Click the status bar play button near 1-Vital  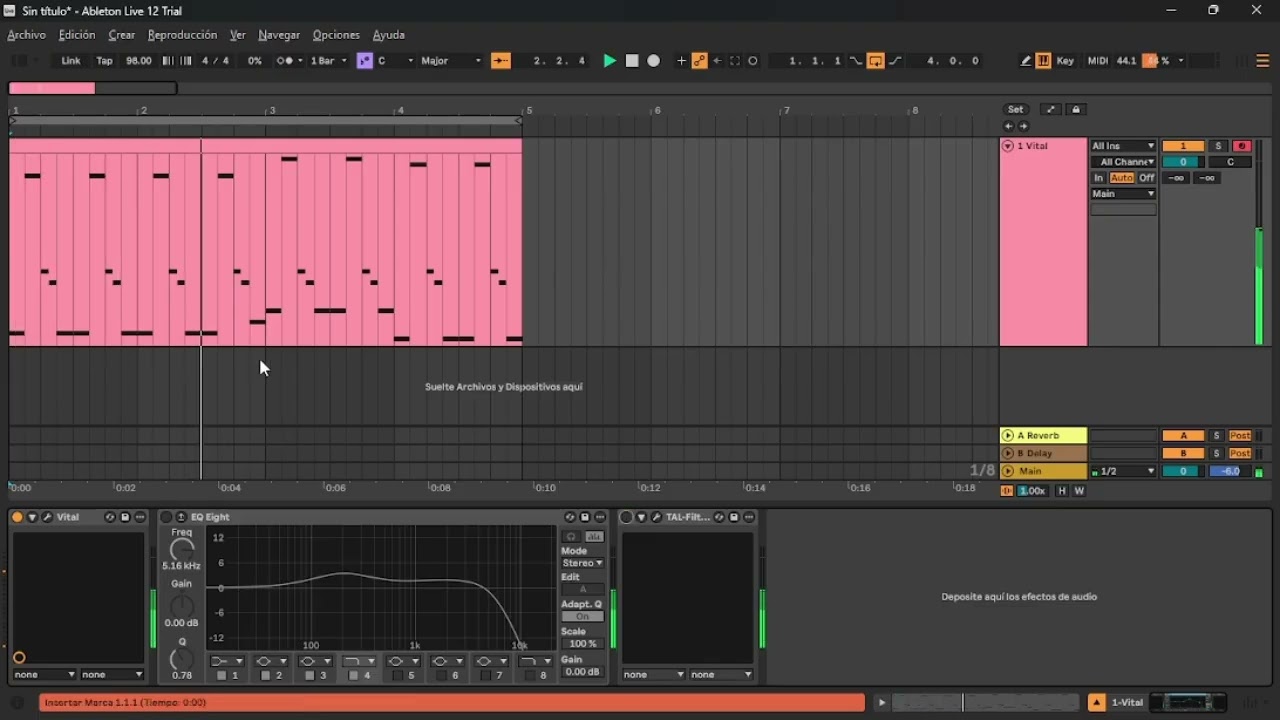881,703
